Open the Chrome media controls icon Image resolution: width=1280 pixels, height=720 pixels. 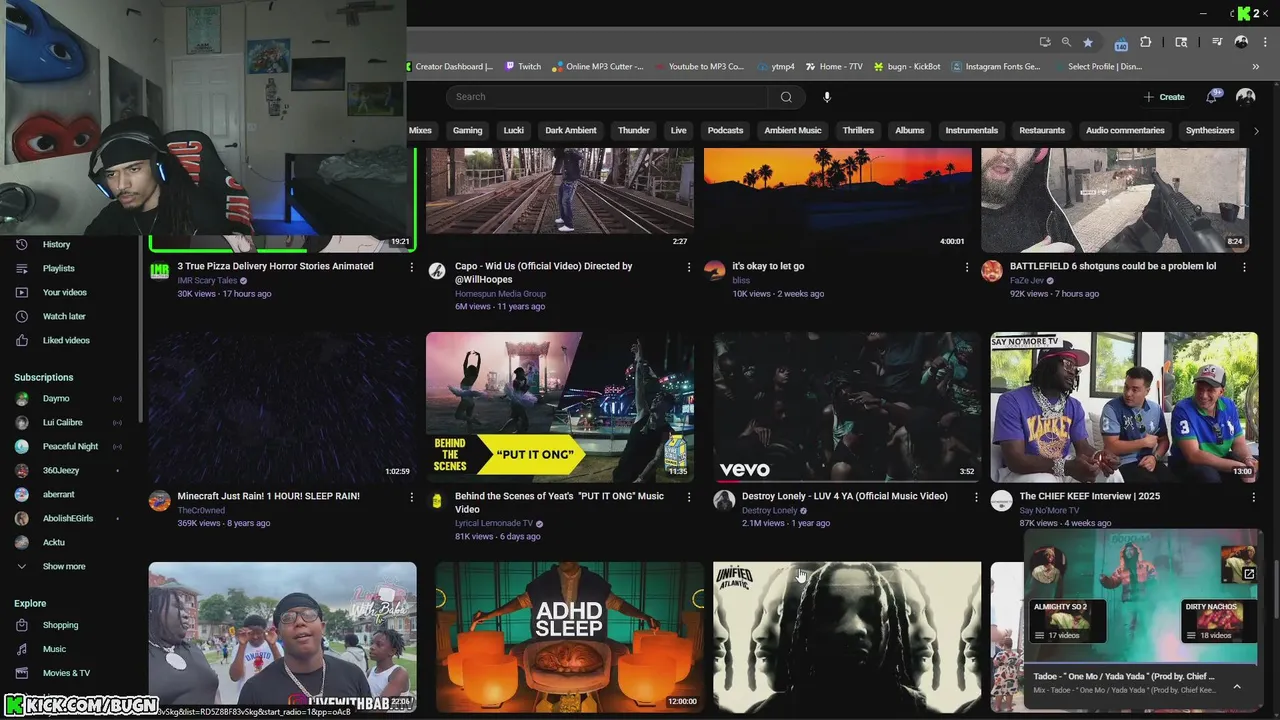(1217, 42)
